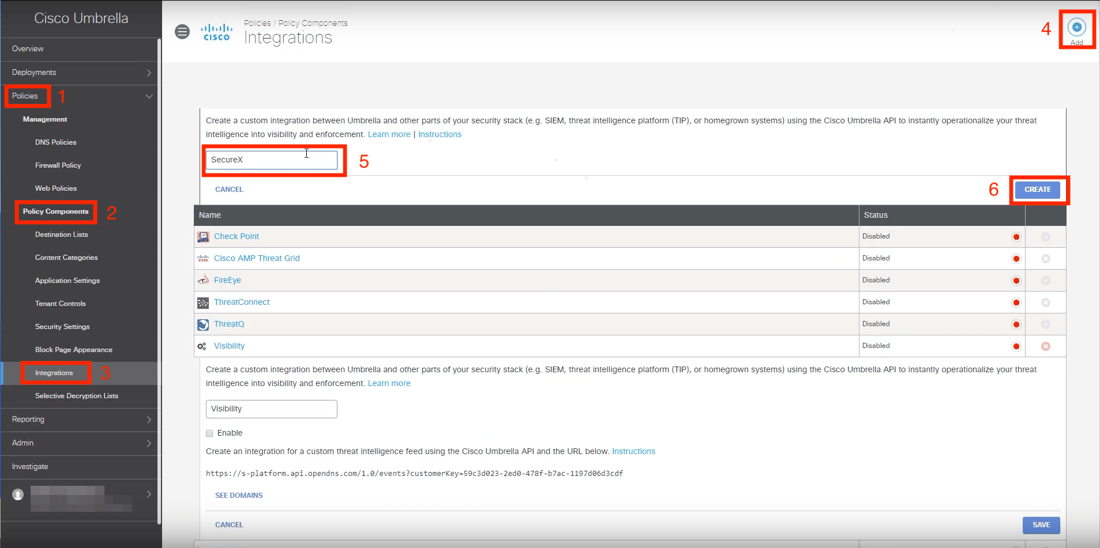Screen dimensions: 1100x548
Task: Expand the Admin menu chevron
Action: click(x=148, y=443)
